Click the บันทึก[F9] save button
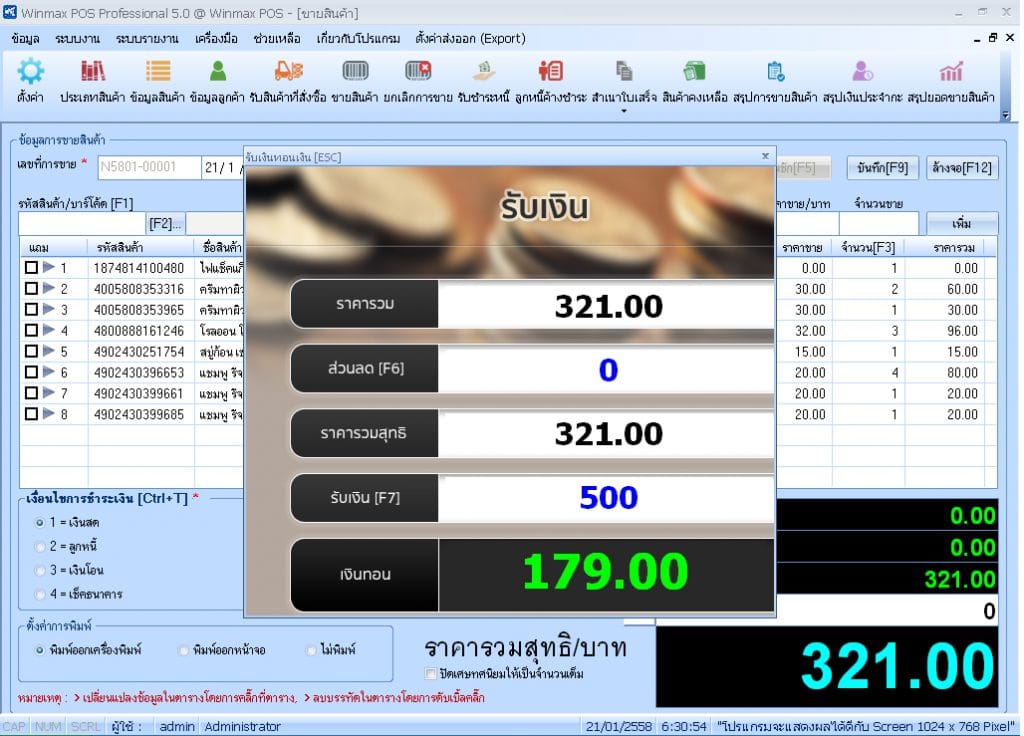This screenshot has height=736, width=1024. tap(882, 168)
